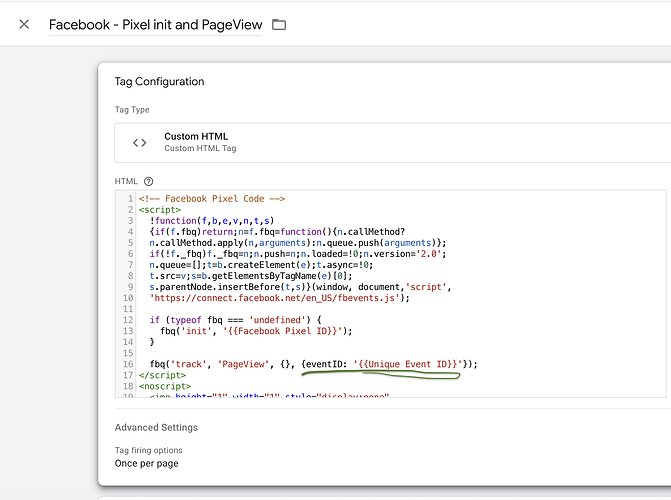Click the Tag Configuration heading
The height and width of the screenshot is (500, 671).
[159, 81]
